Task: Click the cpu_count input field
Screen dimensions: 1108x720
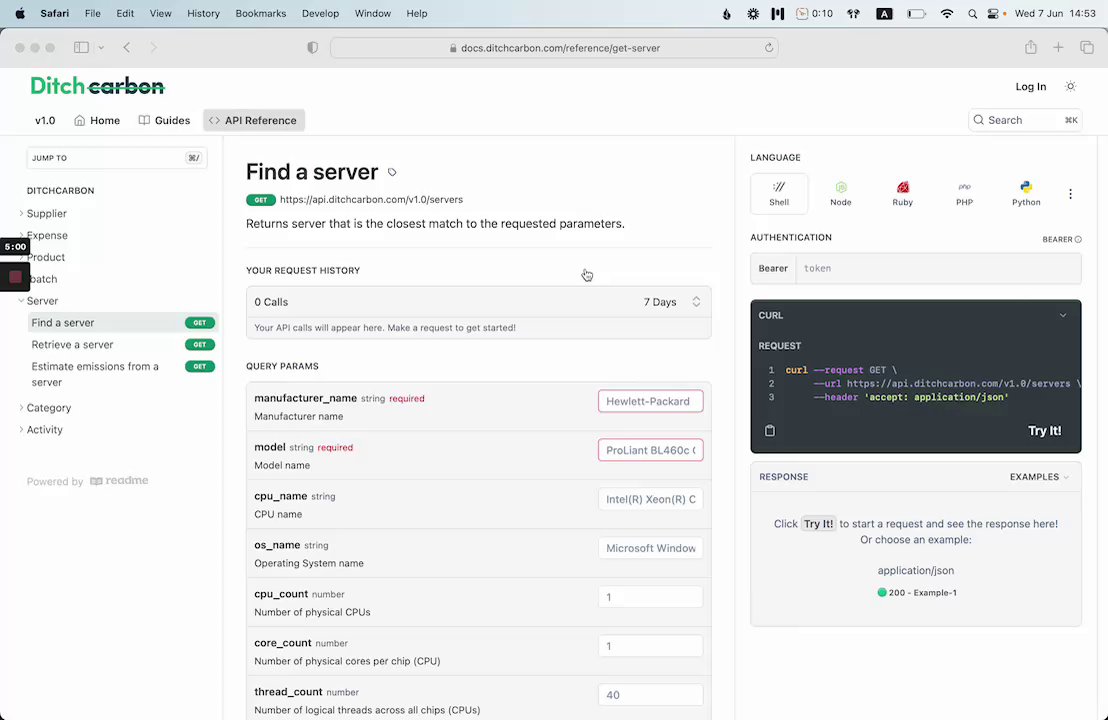Action: click(x=650, y=596)
